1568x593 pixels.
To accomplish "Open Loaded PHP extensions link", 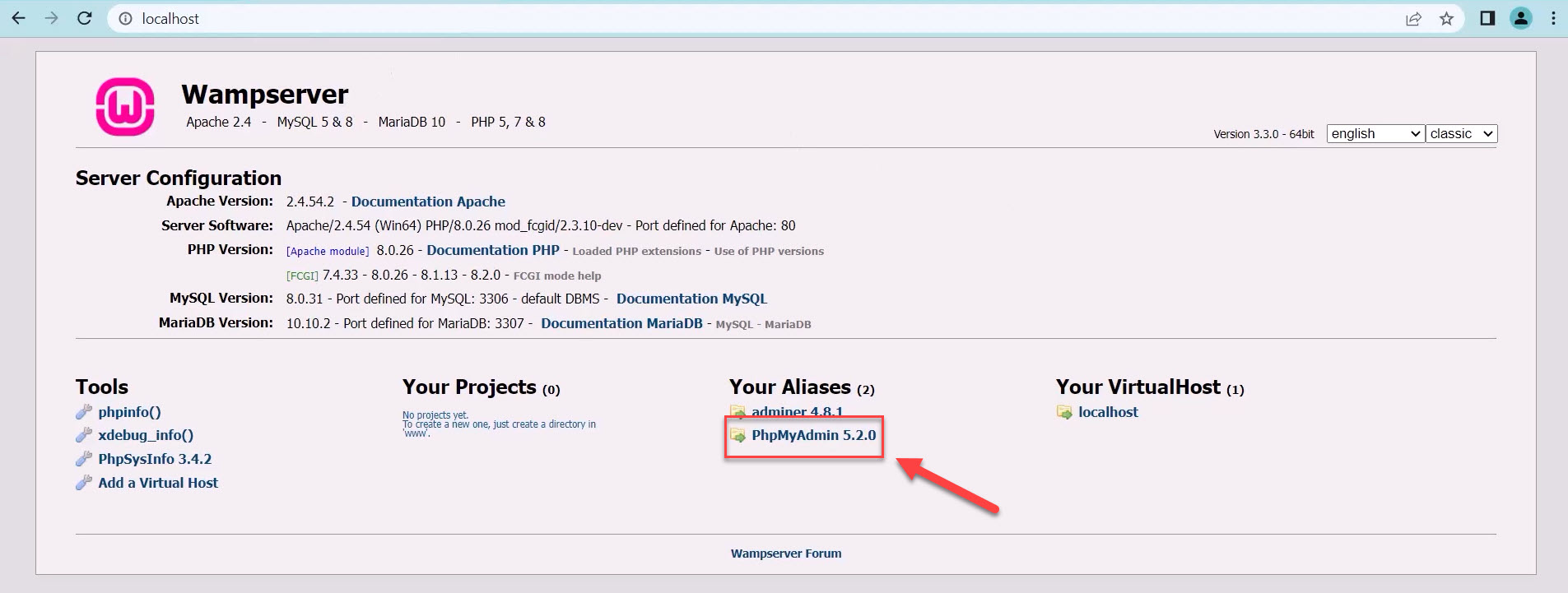I will (636, 251).
